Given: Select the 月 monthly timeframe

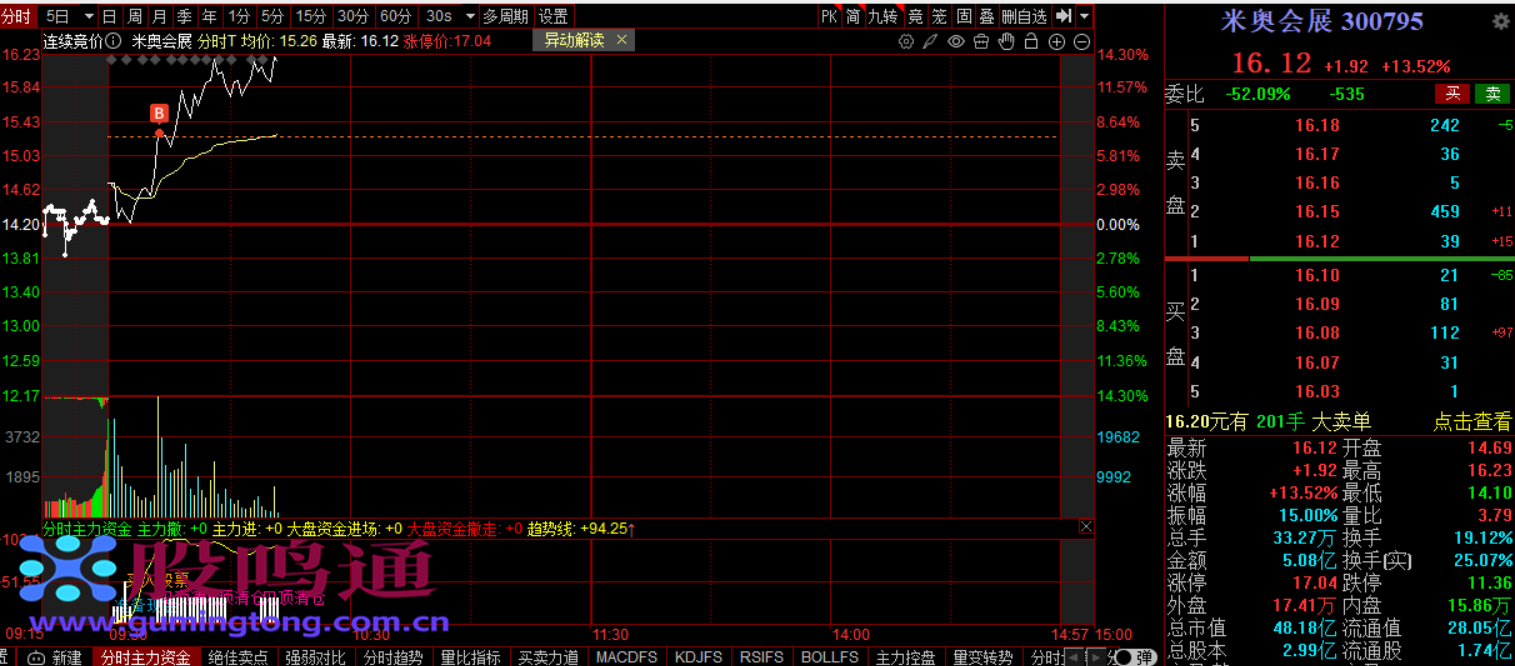Looking at the screenshot, I should click(x=159, y=16).
